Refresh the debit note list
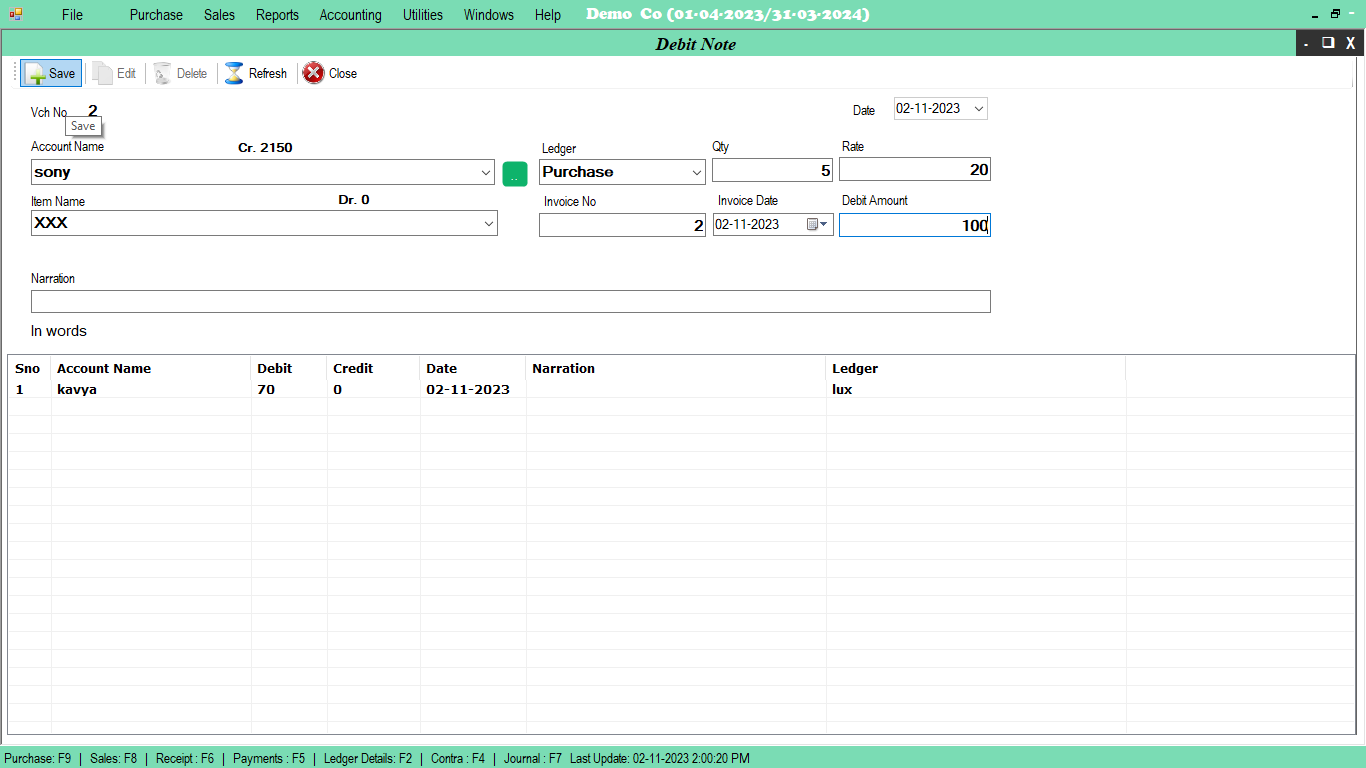1366x768 pixels. coord(255,73)
